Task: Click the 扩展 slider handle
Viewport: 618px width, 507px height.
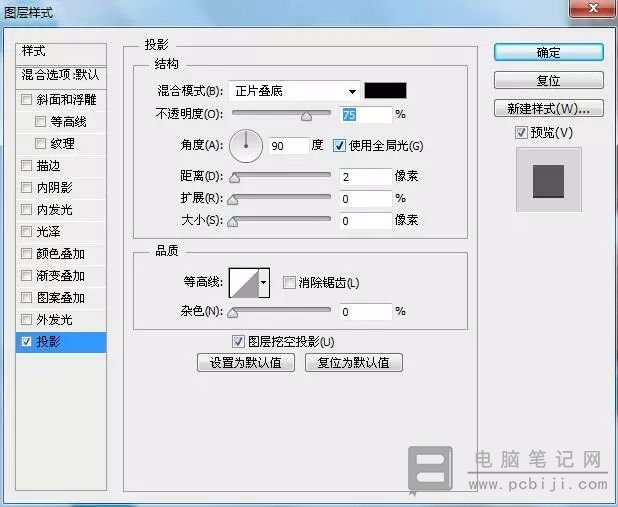Action: click(233, 200)
